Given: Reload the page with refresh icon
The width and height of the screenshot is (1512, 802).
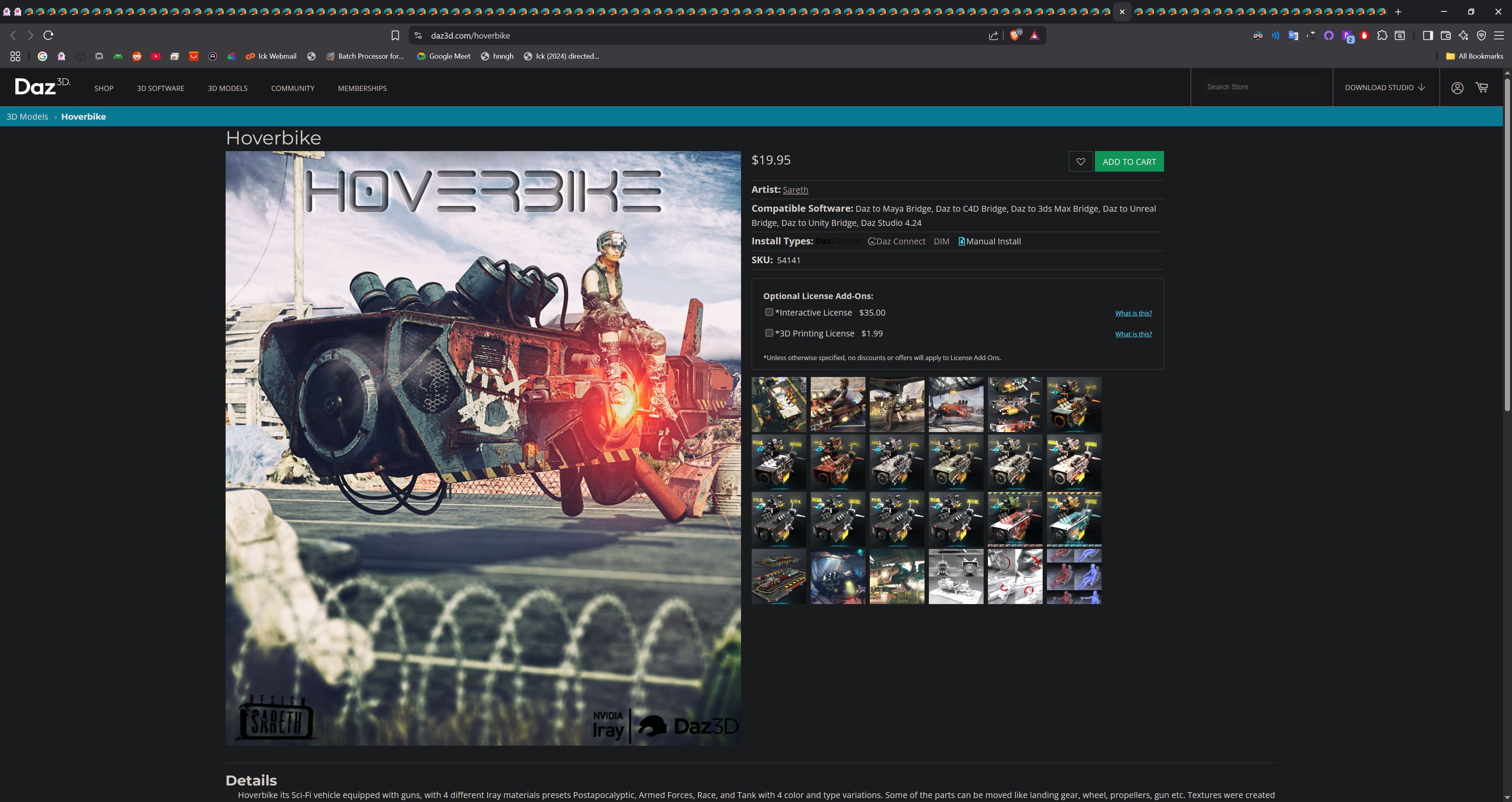Looking at the screenshot, I should click(x=49, y=35).
